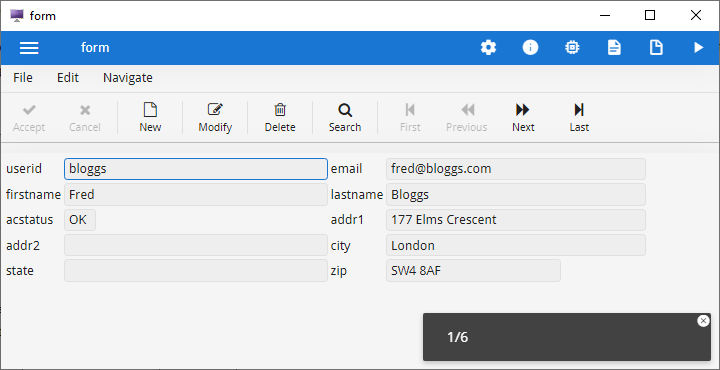Go to the Previous record
Image resolution: width=720 pixels, height=370 pixels.
[467, 118]
